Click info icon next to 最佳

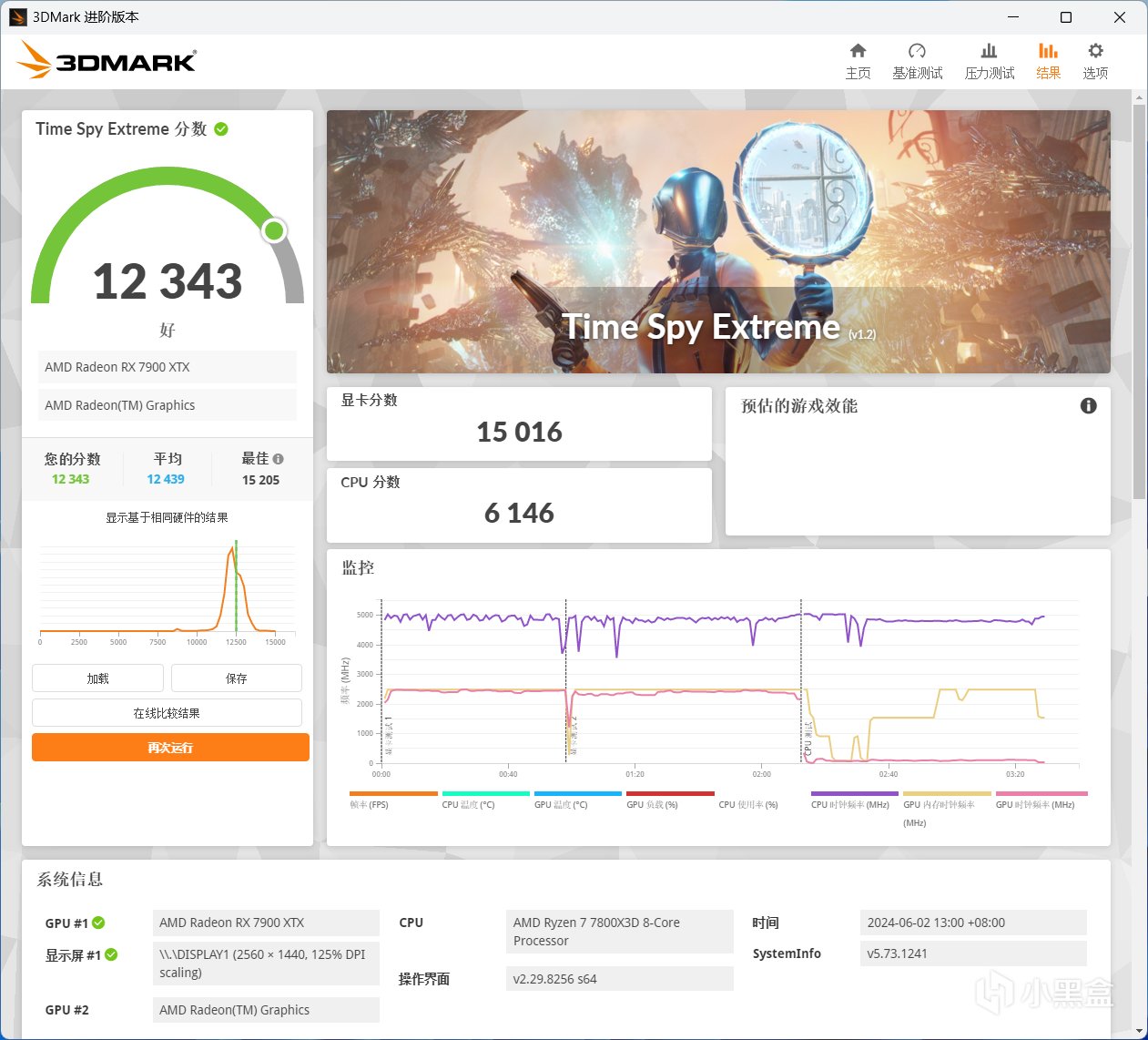point(278,459)
